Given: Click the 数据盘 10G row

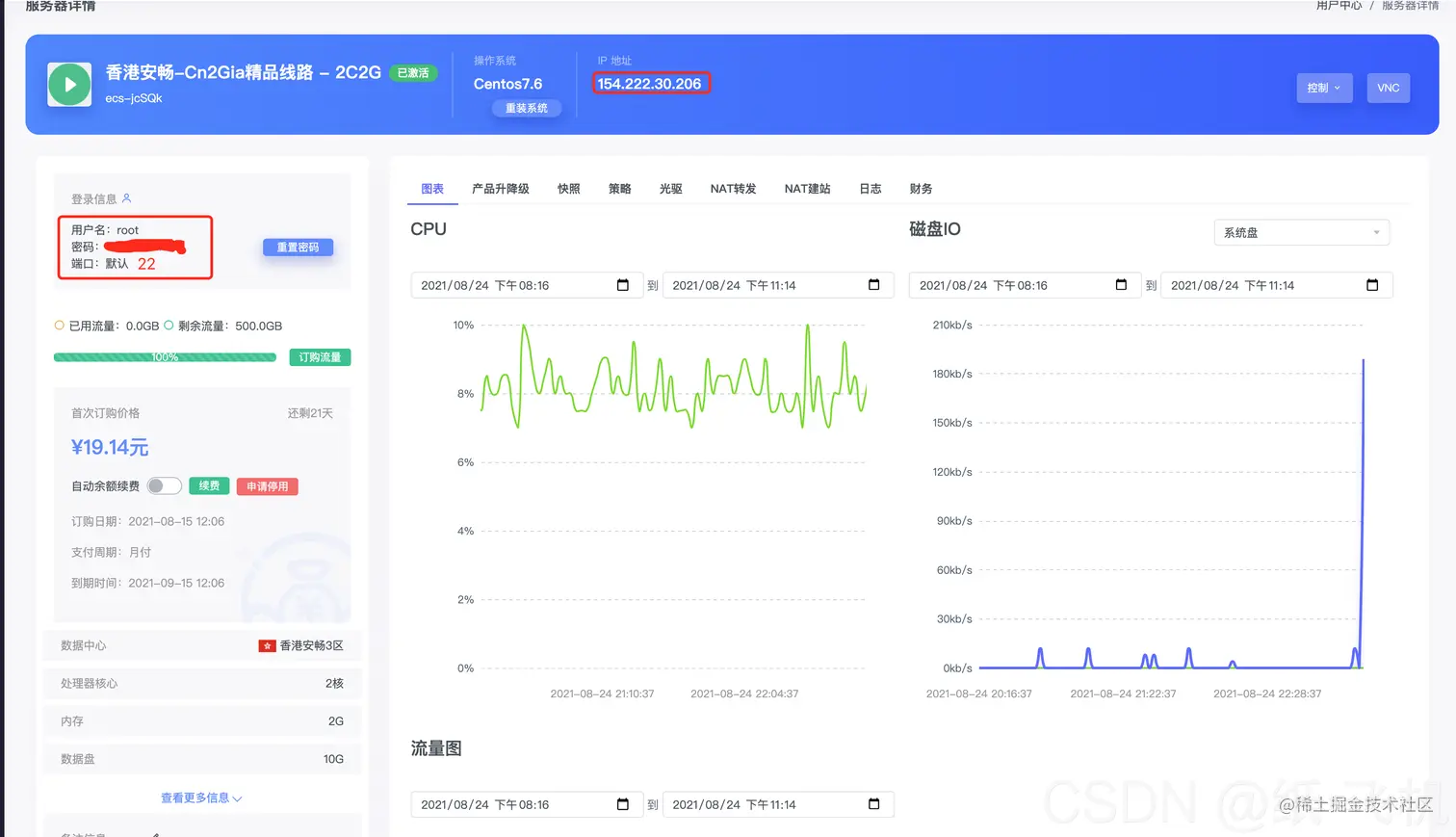Looking at the screenshot, I should click(202, 759).
